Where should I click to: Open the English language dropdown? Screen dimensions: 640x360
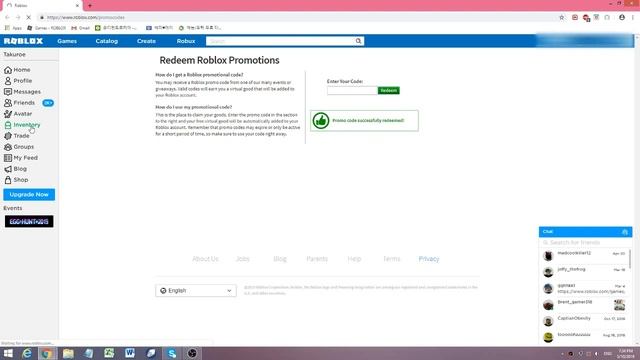coord(196,291)
